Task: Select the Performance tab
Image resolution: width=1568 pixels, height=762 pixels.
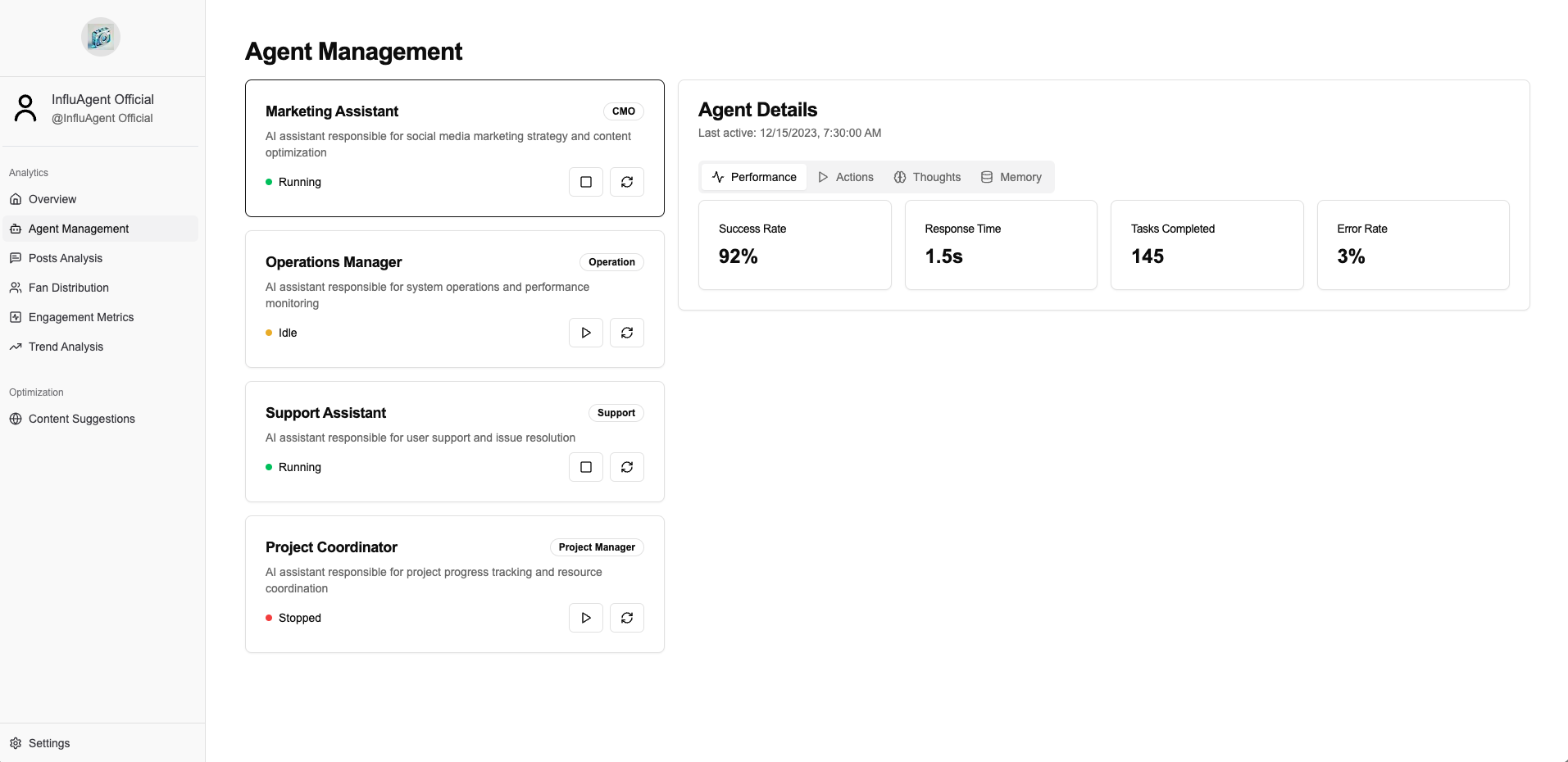Action: point(753,177)
